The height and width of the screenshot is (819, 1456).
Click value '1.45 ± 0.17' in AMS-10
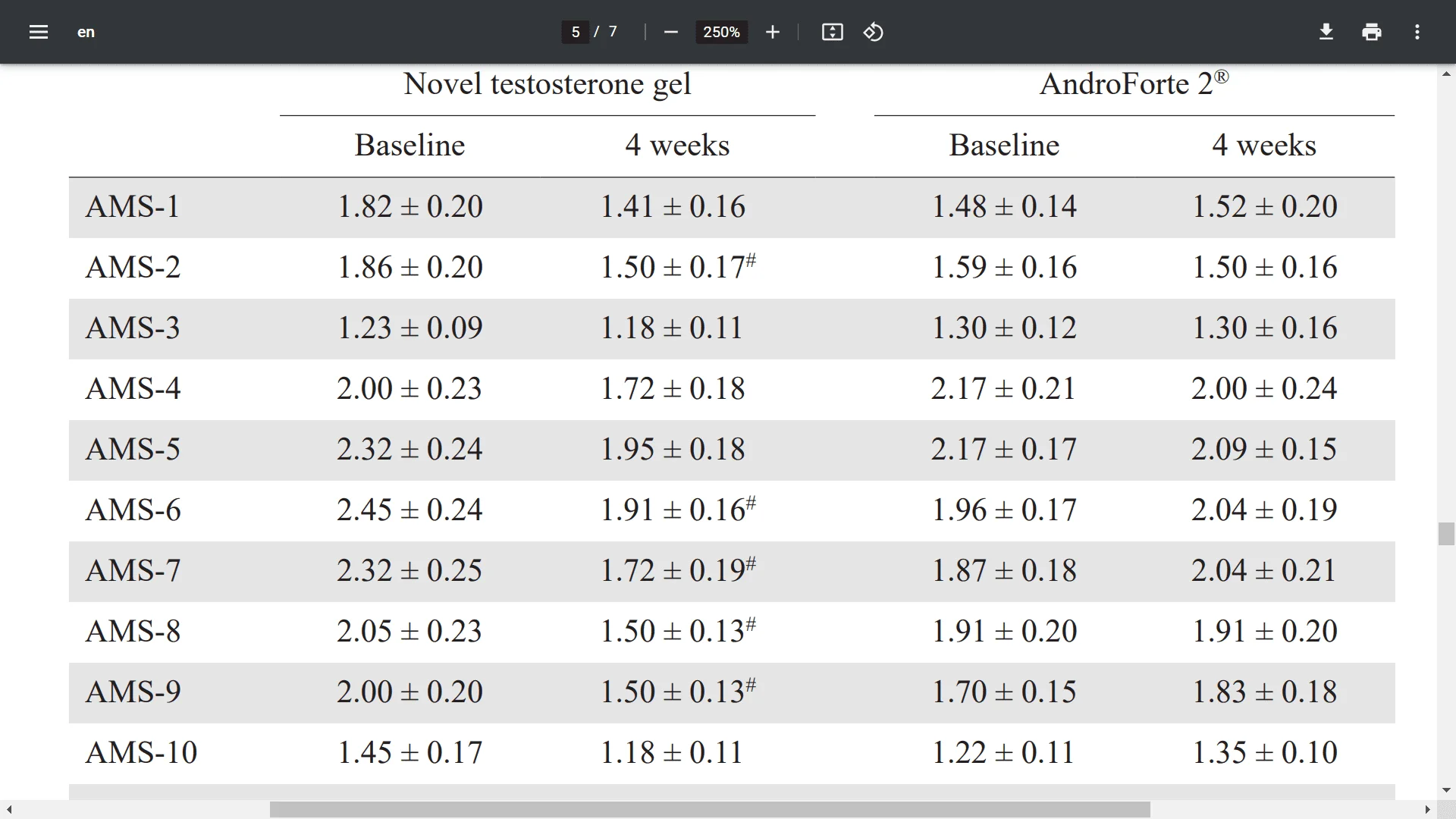point(409,752)
